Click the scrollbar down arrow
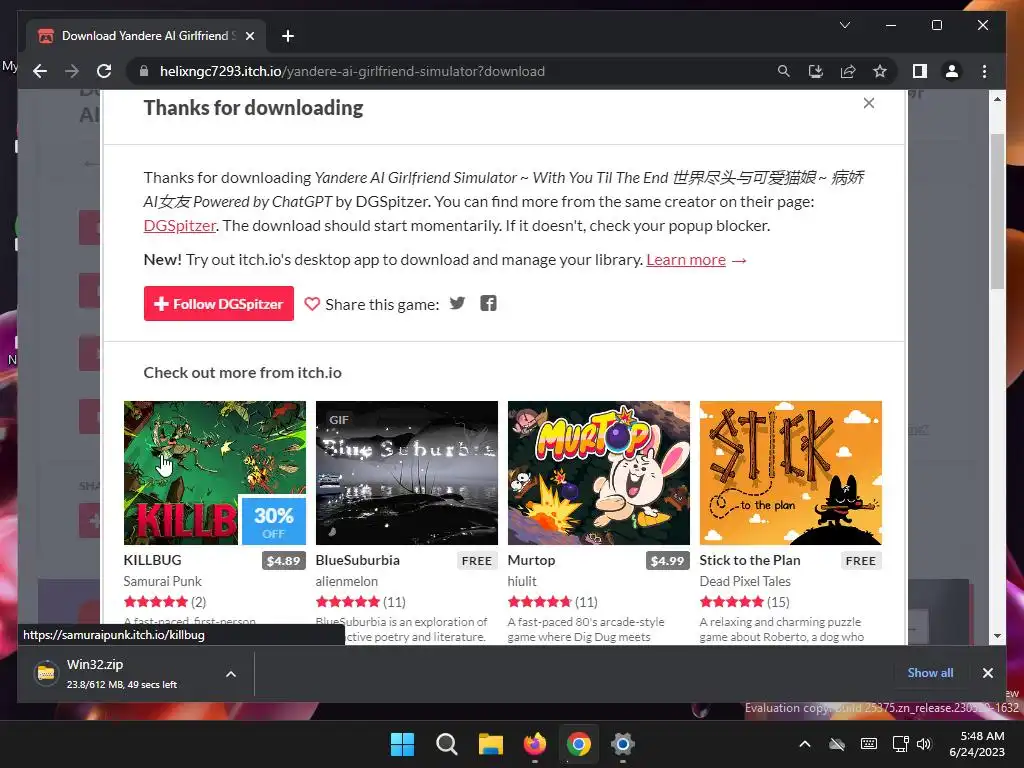 coord(997,635)
